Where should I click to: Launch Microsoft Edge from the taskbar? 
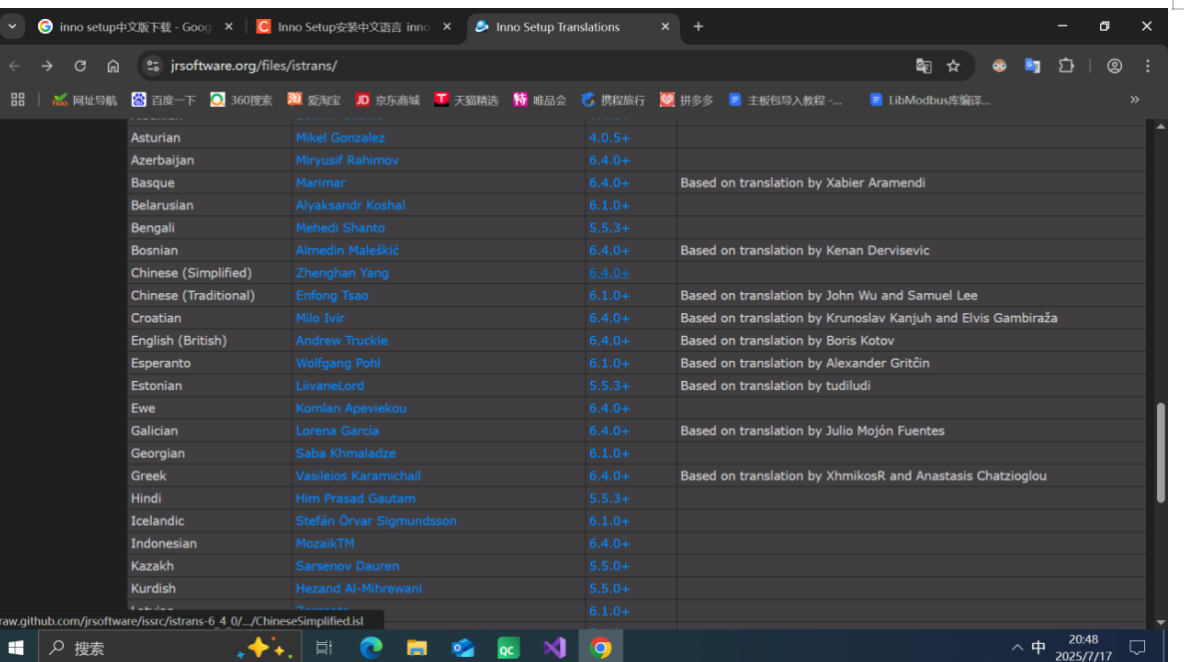point(371,648)
